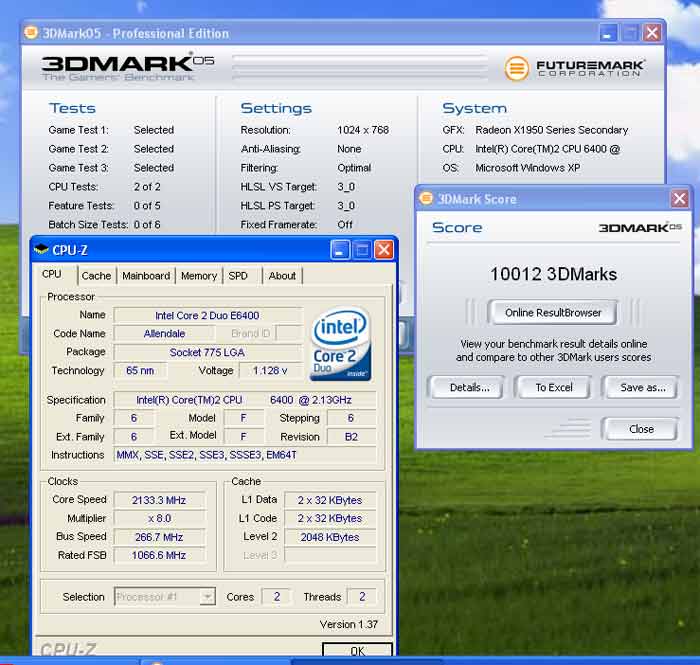Close the 3DMark Score dialog via X
The height and width of the screenshot is (665, 700).
[x=679, y=199]
